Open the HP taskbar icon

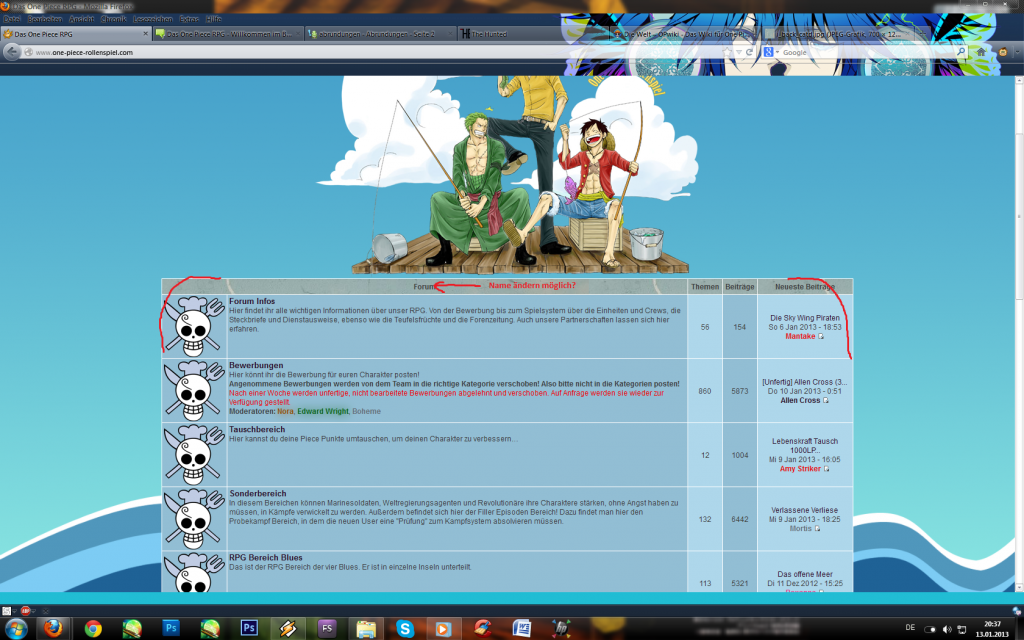[560, 628]
